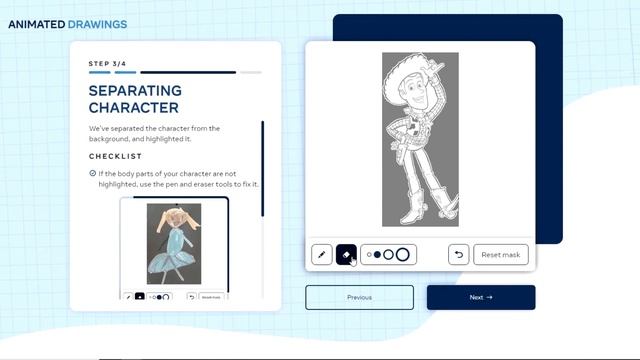Click the second step progress segment

125,72
